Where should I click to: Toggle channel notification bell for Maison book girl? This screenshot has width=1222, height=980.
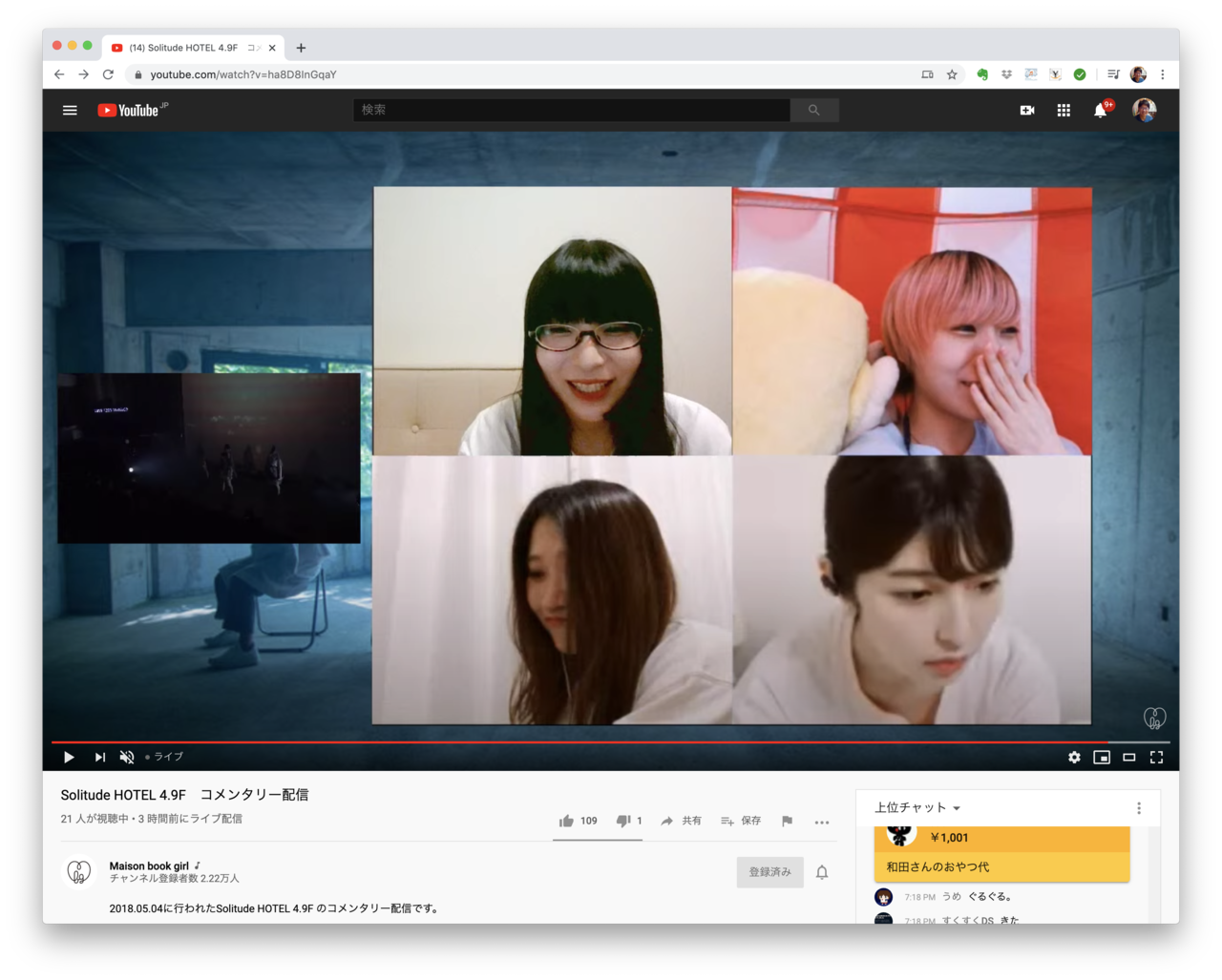[x=822, y=872]
